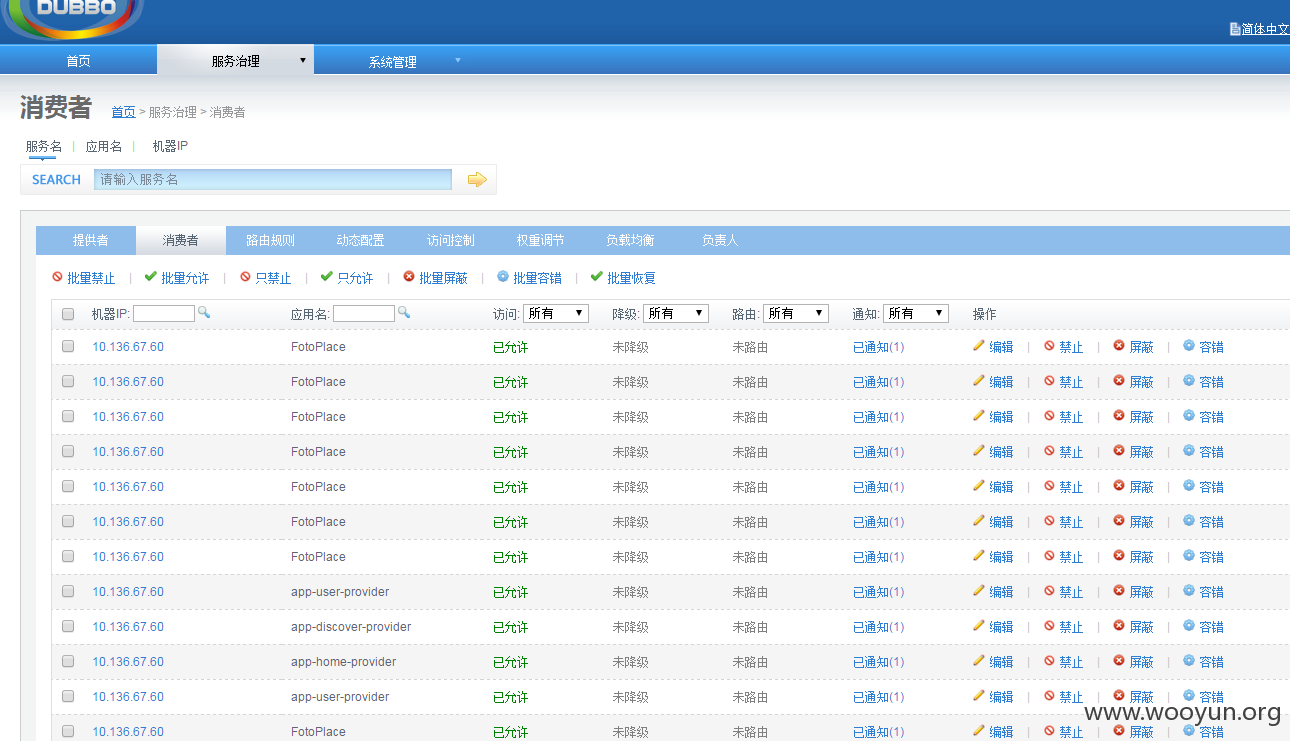Click 已允许 status in app-discover-provider row
This screenshot has height=741, width=1290.
510,627
